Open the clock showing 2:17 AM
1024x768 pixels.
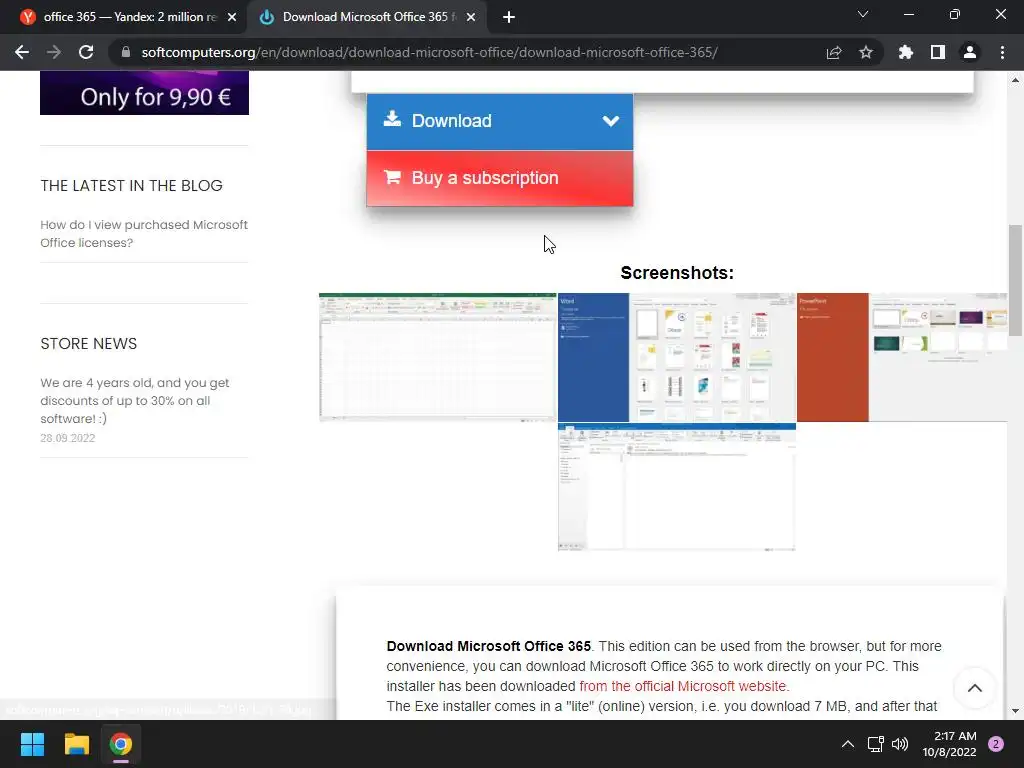(x=949, y=744)
